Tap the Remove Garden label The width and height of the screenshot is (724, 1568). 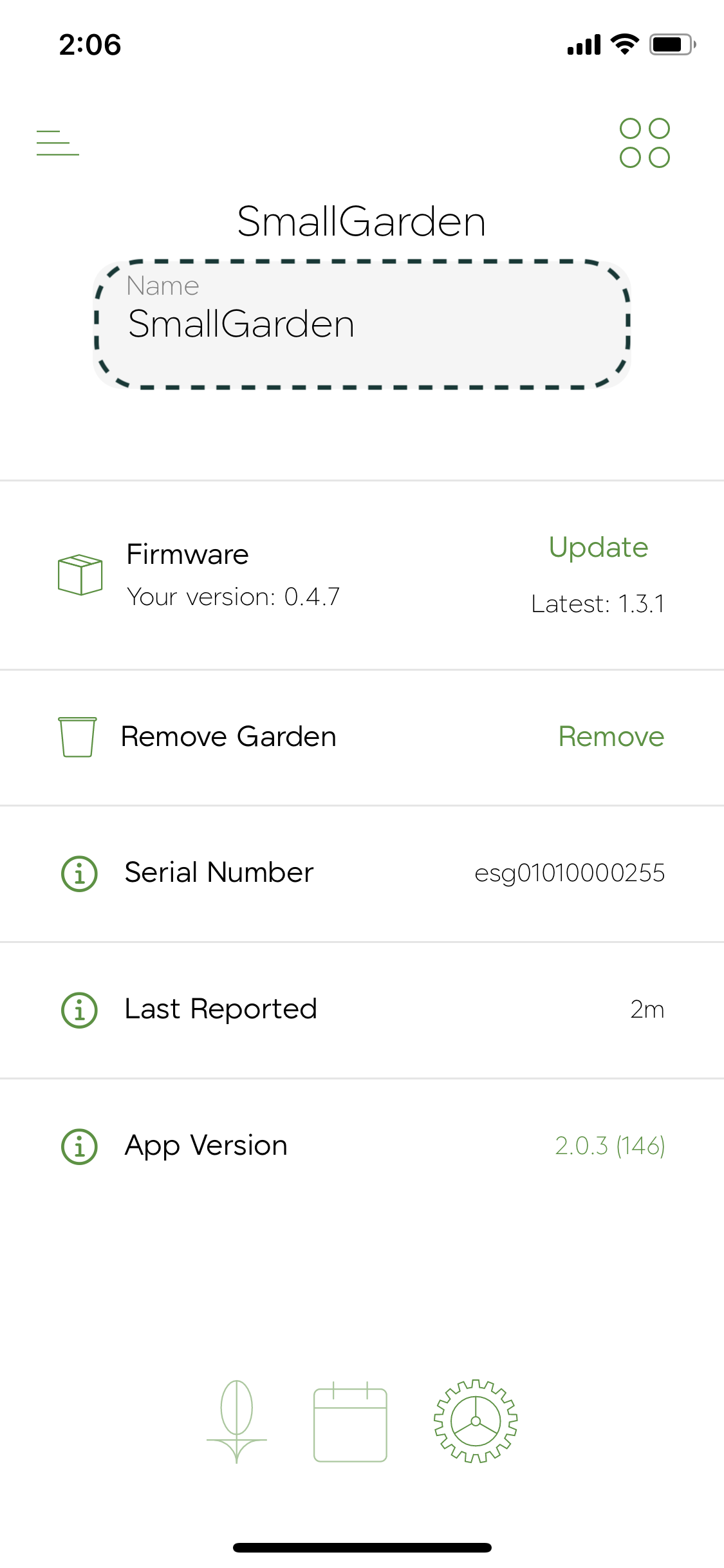pyautogui.click(x=228, y=736)
